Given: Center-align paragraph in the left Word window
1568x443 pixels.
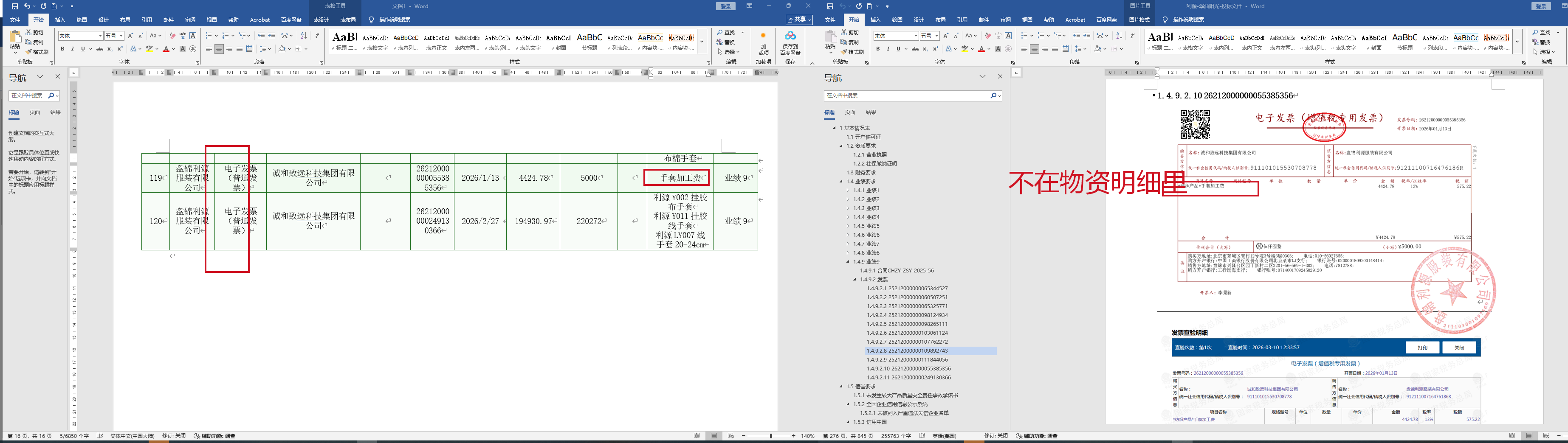Looking at the screenshot, I should click(x=219, y=49).
